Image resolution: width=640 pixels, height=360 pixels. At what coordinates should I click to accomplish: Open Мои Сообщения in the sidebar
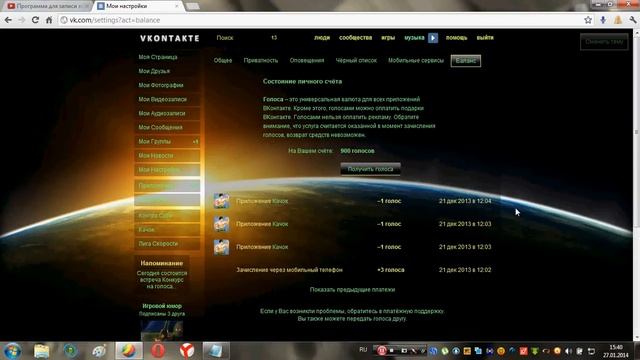click(167, 127)
